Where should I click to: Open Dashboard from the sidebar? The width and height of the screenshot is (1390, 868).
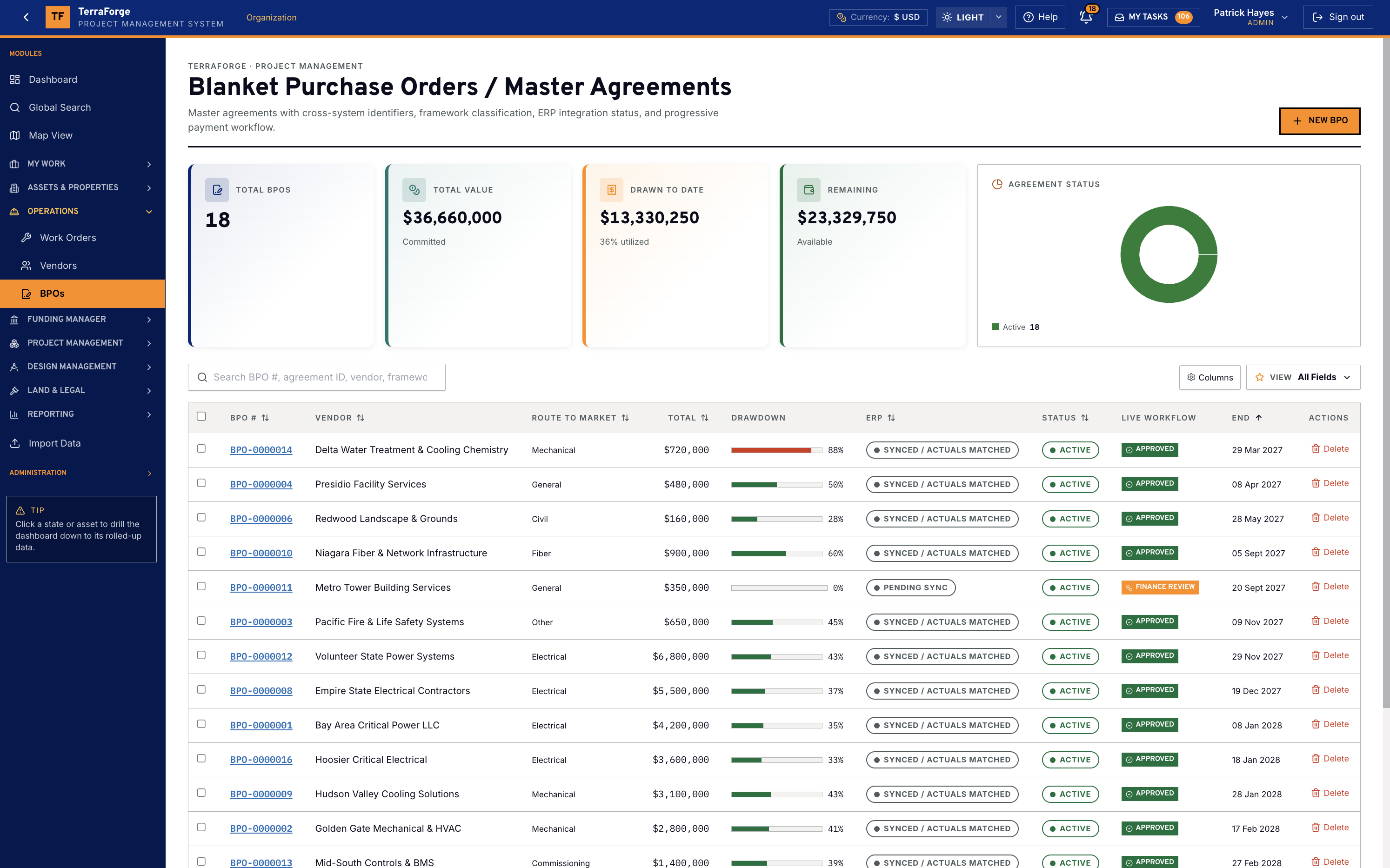(x=83, y=79)
